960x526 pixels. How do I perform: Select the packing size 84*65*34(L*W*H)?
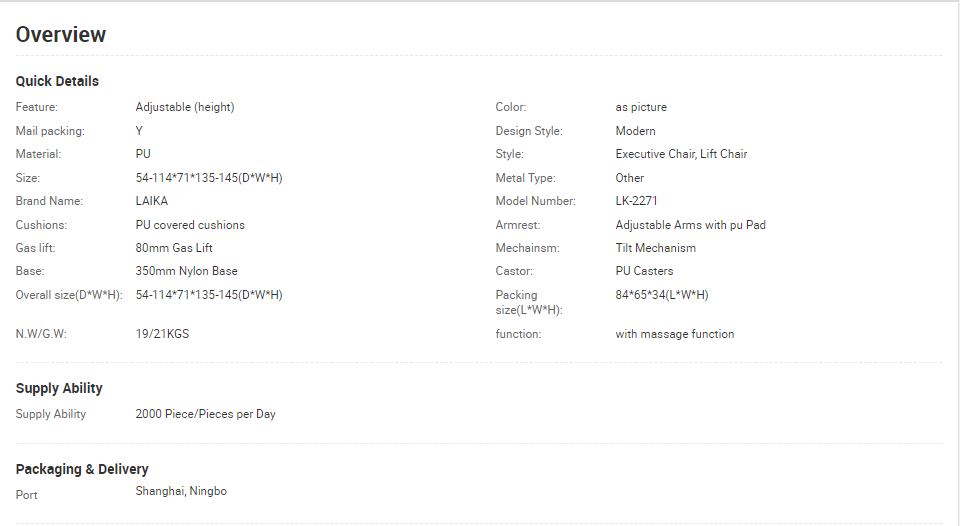(661, 295)
